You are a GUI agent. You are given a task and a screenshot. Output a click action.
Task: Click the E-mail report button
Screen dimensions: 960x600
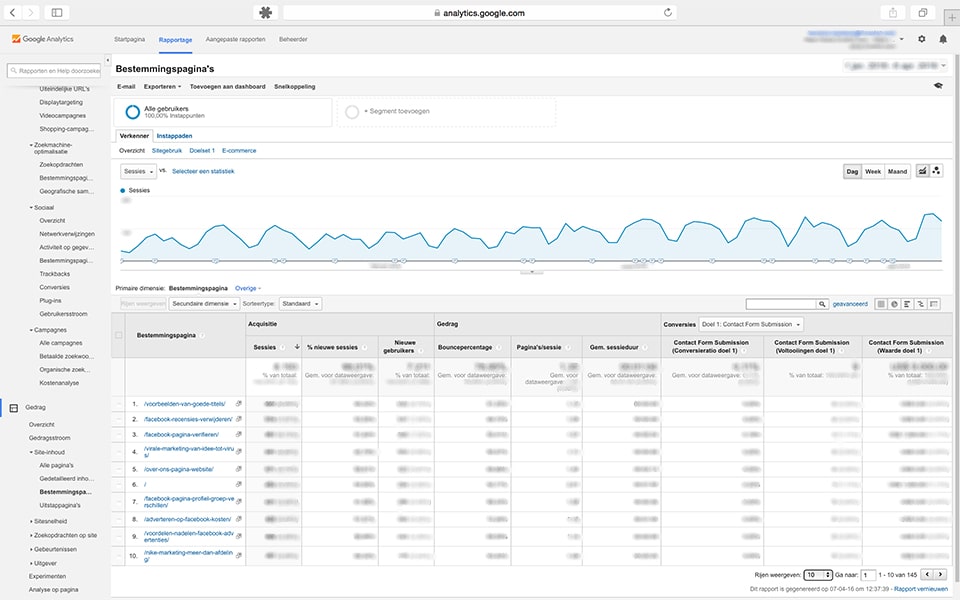[x=126, y=86]
